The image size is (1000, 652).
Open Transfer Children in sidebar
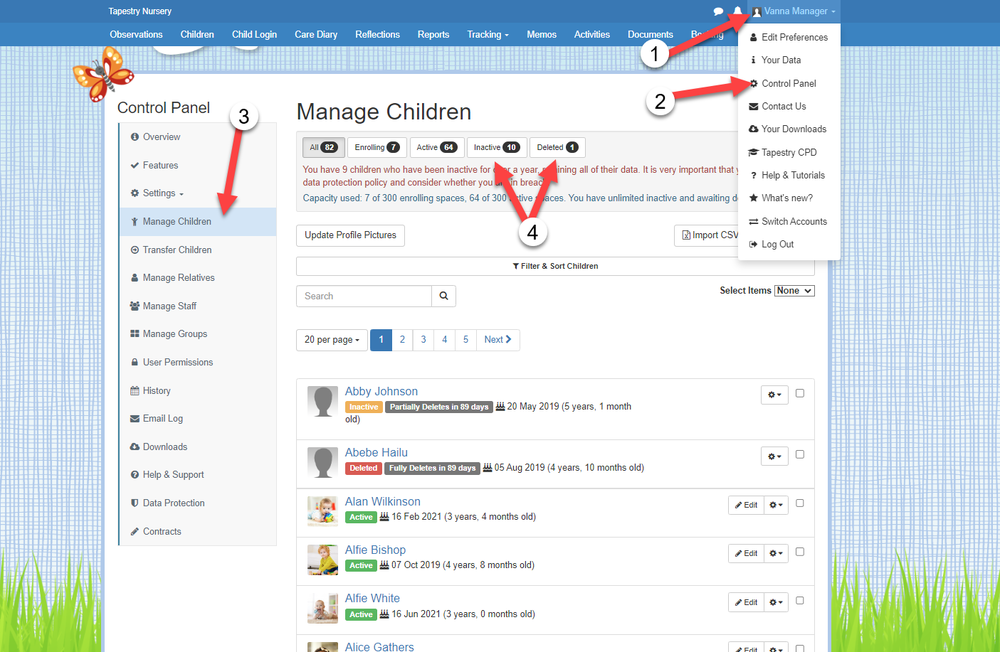pyautogui.click(x=198, y=250)
